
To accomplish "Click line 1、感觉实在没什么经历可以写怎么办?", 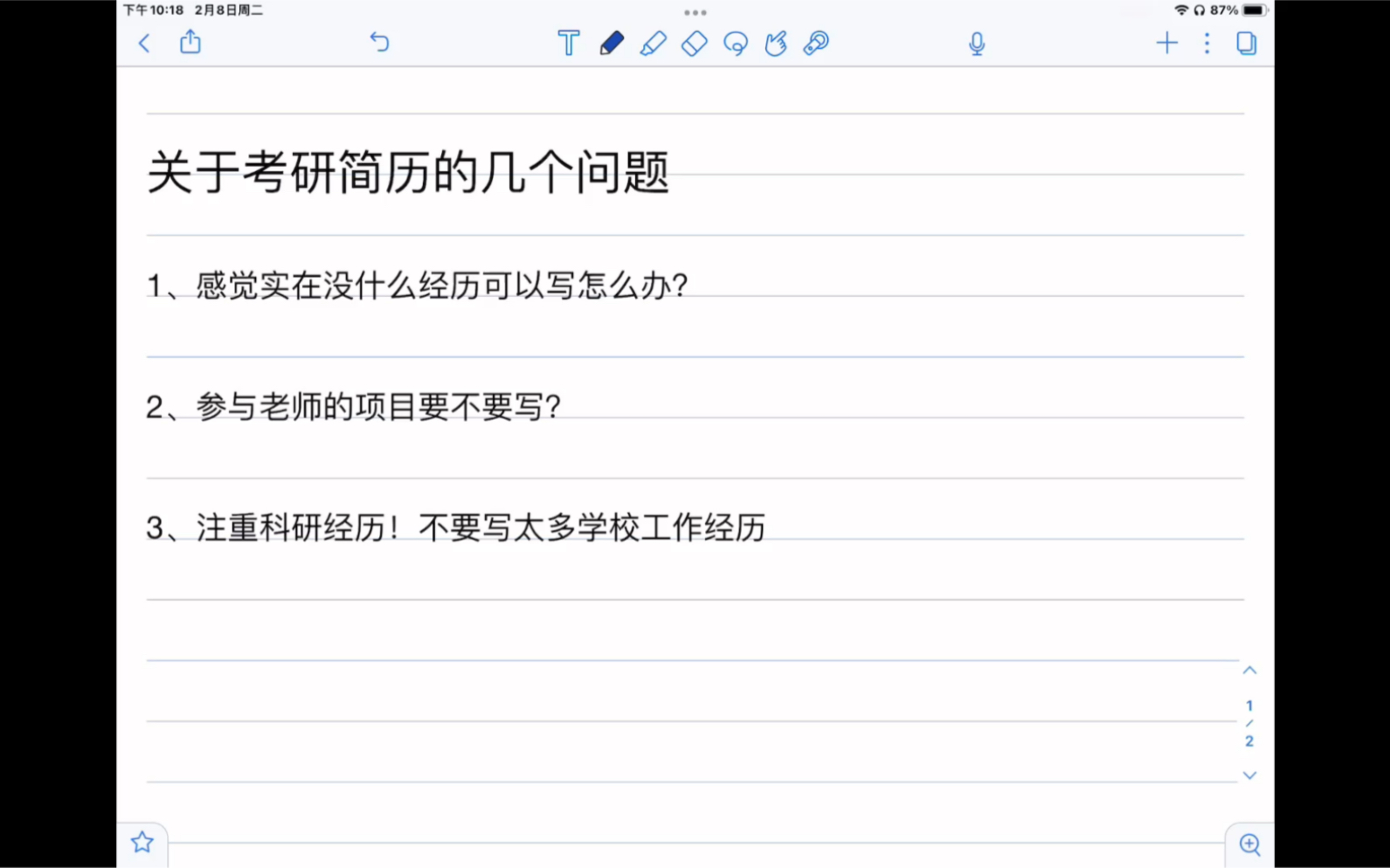I will (418, 286).
